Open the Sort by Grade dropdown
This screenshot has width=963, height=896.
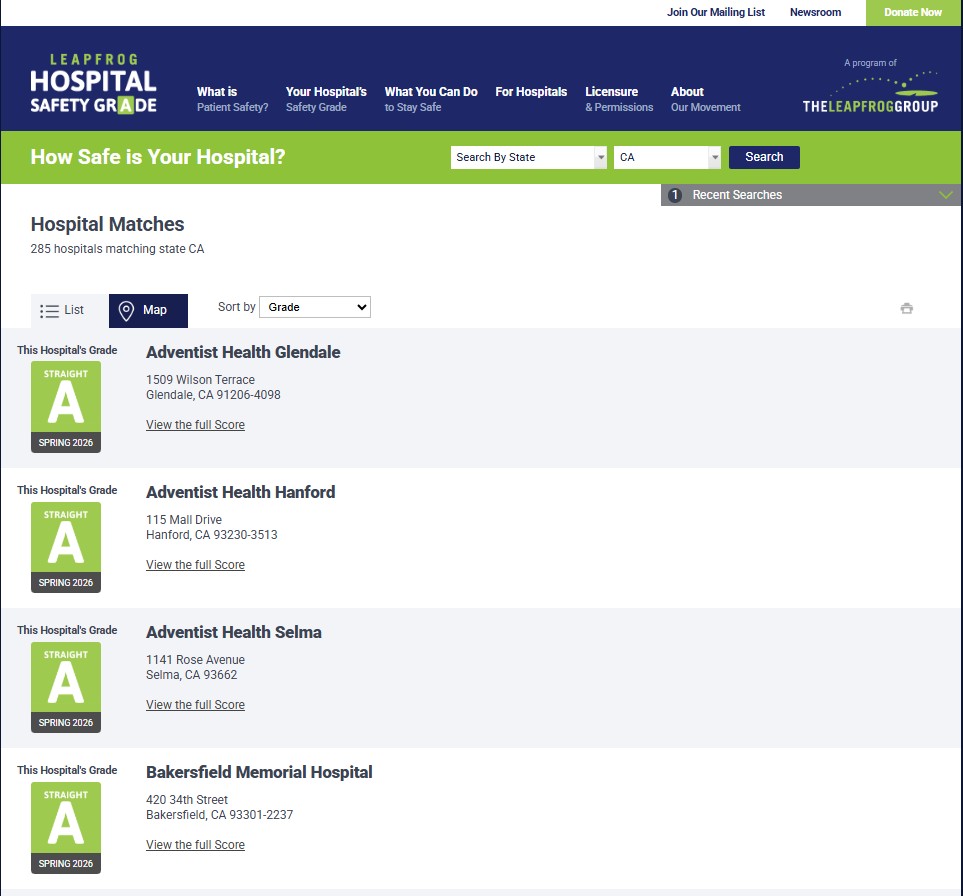315,307
